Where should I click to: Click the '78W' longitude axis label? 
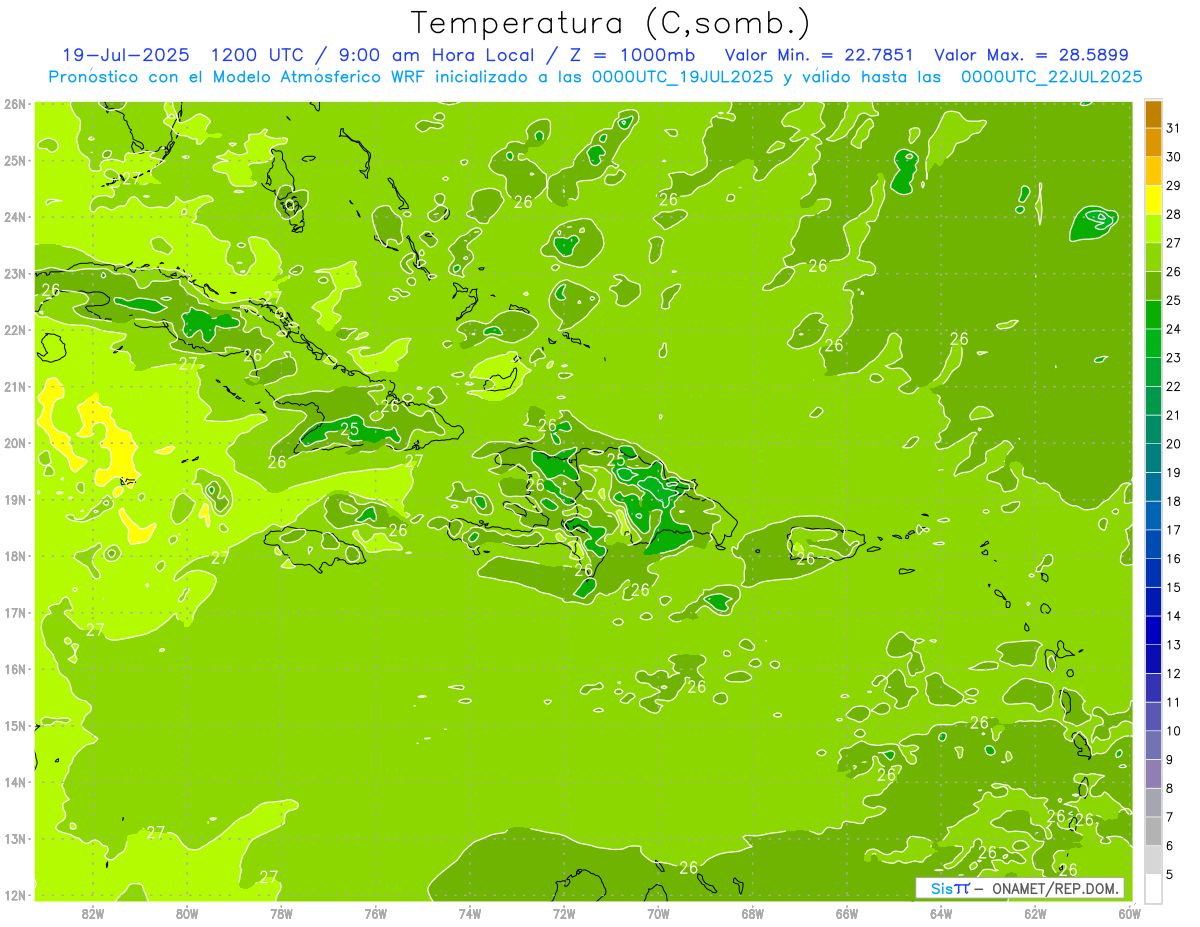tap(281, 913)
